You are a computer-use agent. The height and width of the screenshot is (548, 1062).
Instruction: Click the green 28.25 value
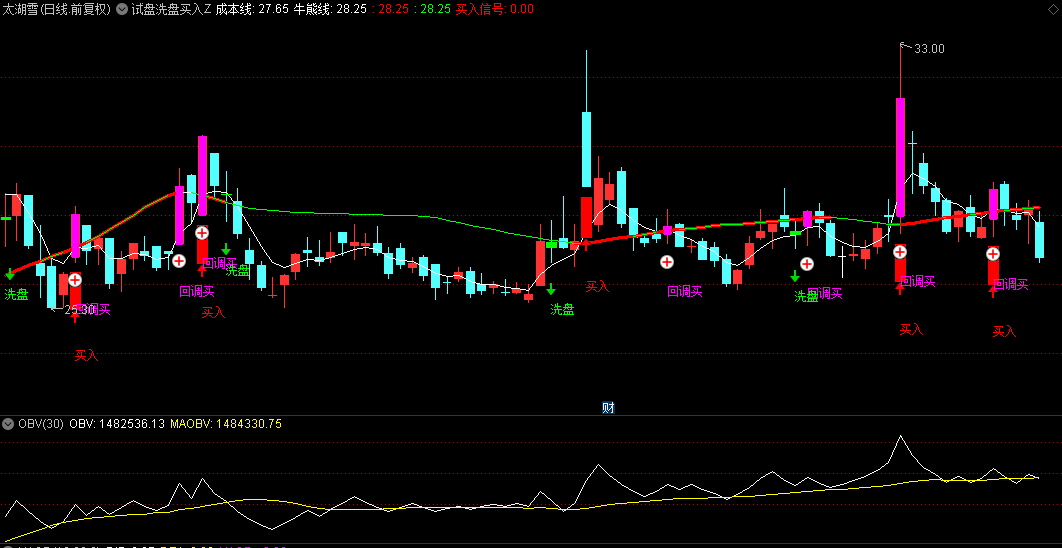436,9
